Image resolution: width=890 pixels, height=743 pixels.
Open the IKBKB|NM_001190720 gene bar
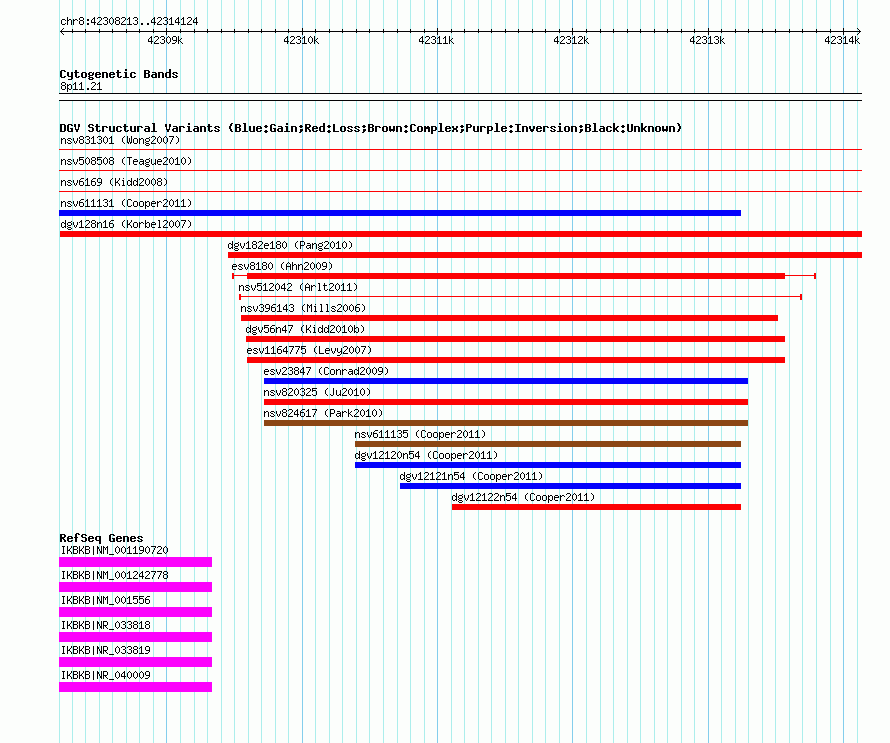[136, 562]
